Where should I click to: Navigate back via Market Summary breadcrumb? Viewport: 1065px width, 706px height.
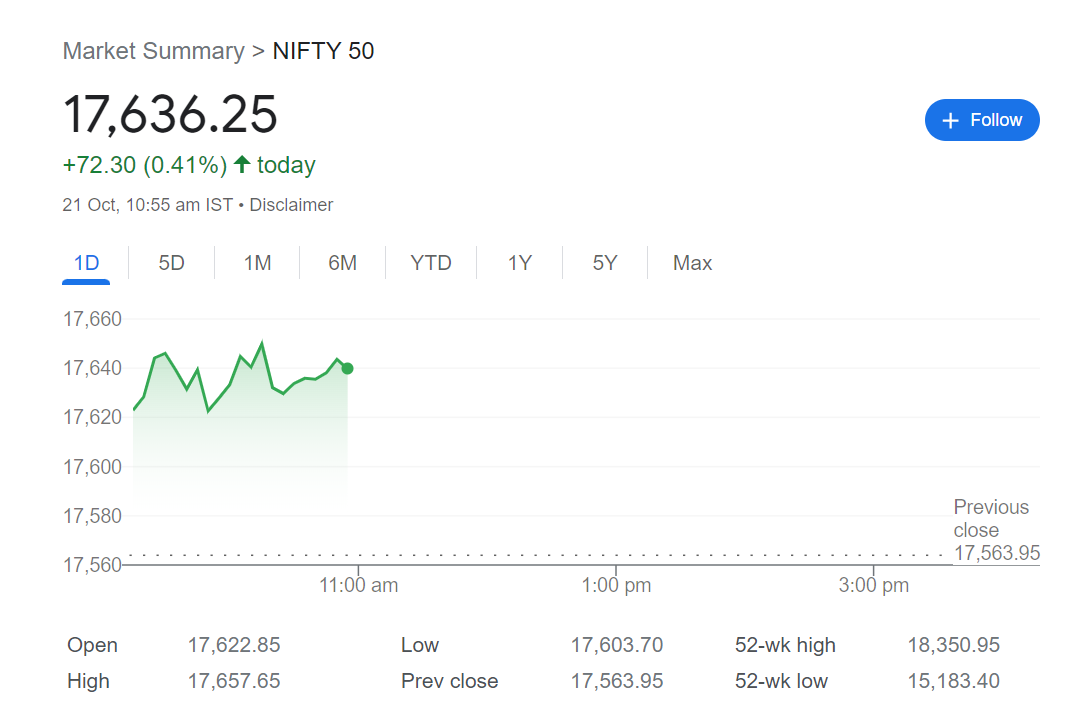click(x=153, y=51)
